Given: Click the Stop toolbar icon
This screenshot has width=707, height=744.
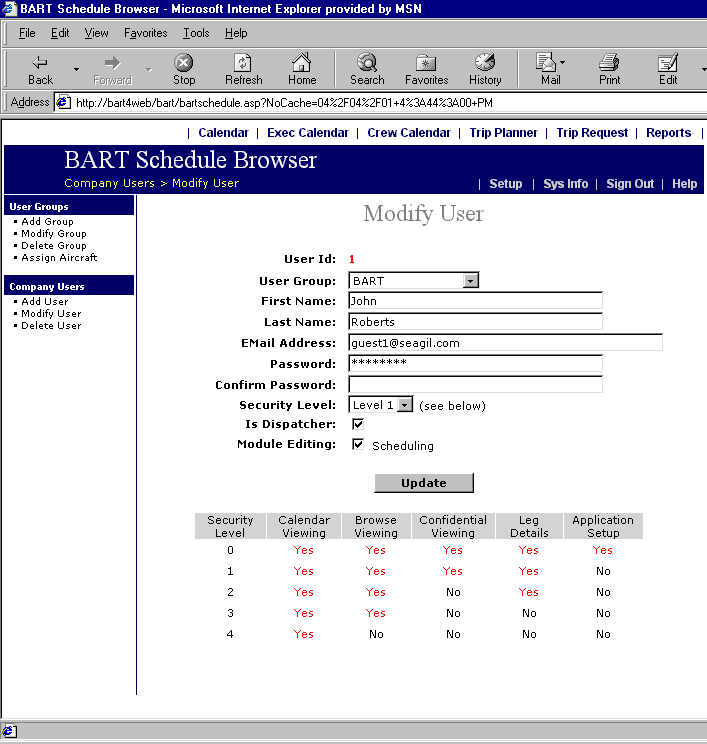Looking at the screenshot, I should tap(184, 62).
